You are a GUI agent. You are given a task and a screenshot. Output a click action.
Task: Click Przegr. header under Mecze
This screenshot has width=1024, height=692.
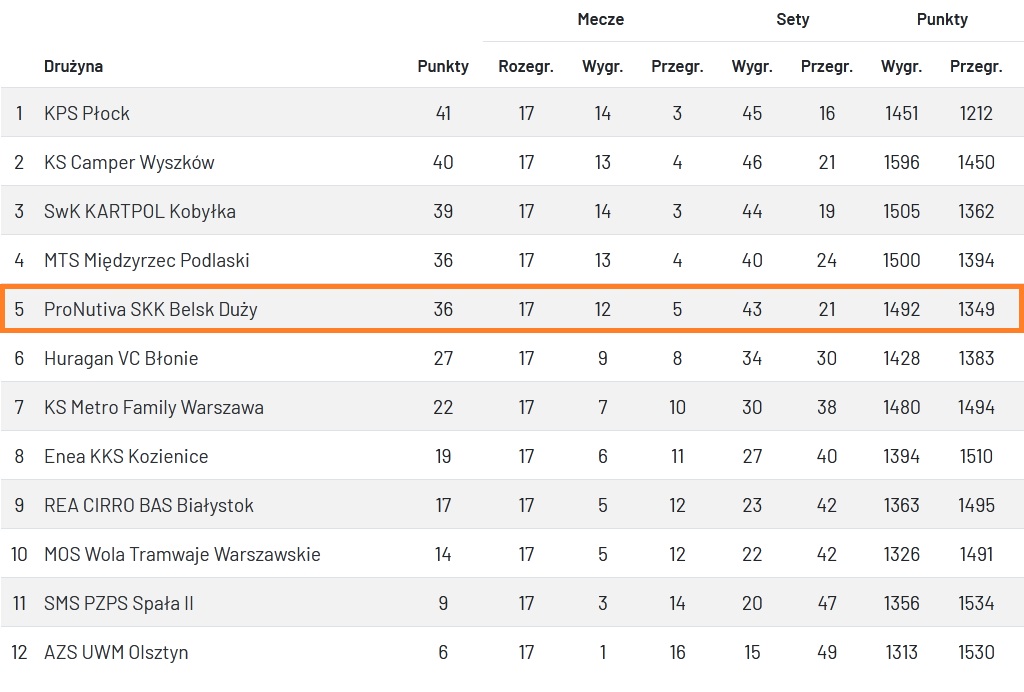point(677,67)
